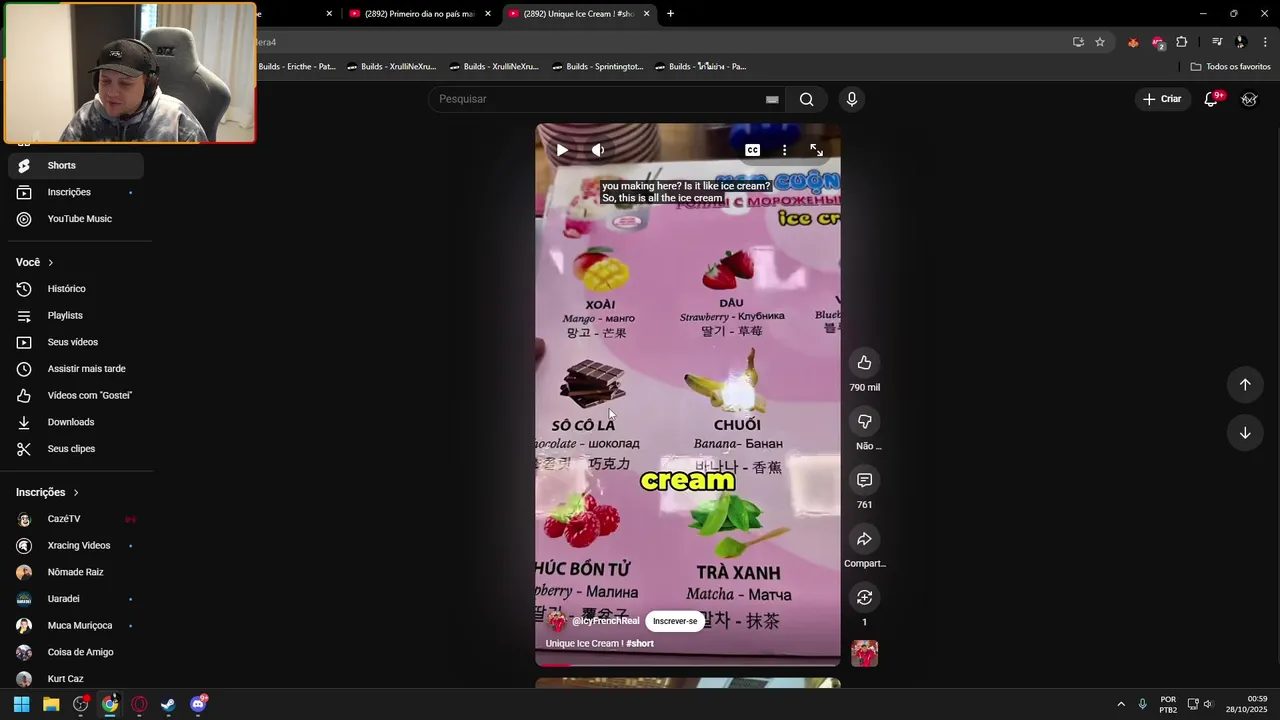Open the comments icon showing 761
Viewport: 1280px width, 720px height.
pos(864,480)
